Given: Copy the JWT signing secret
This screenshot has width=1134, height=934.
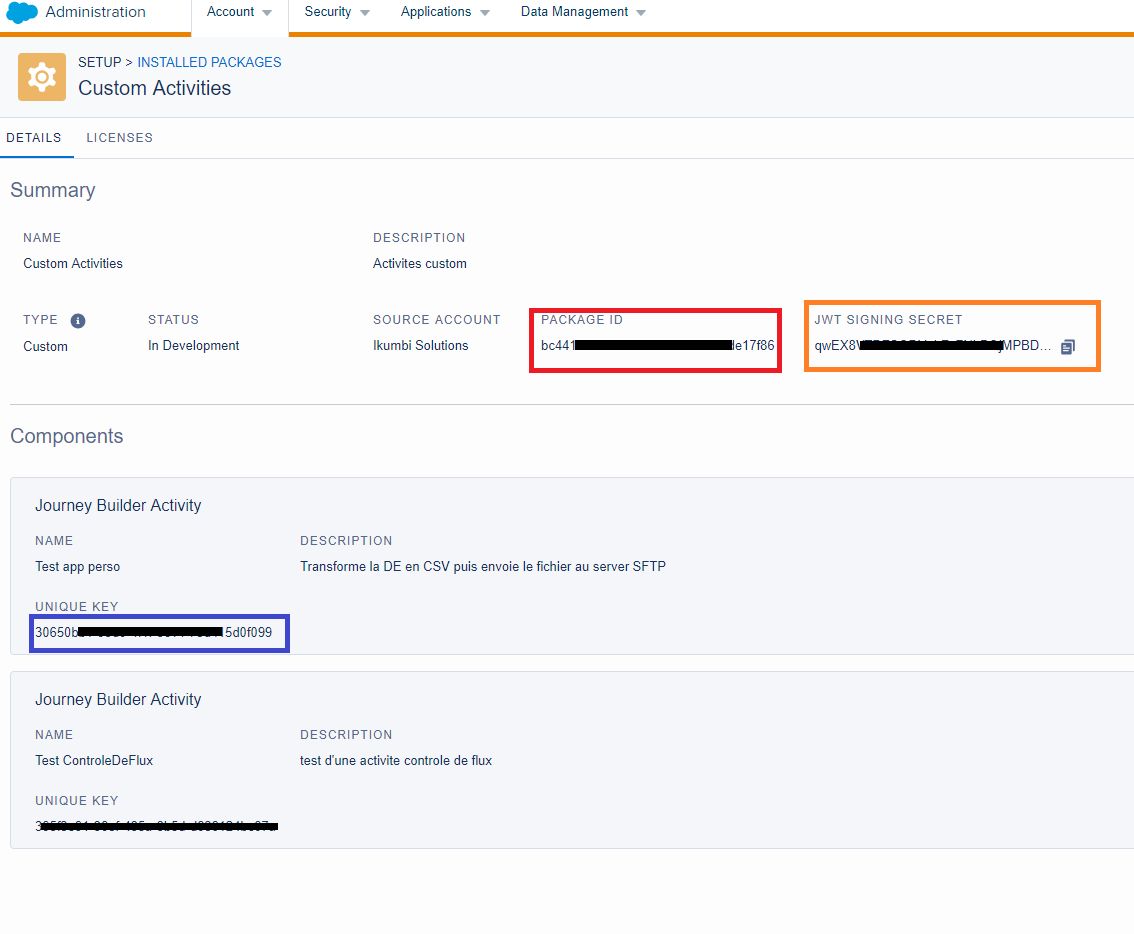Looking at the screenshot, I should (x=1067, y=347).
